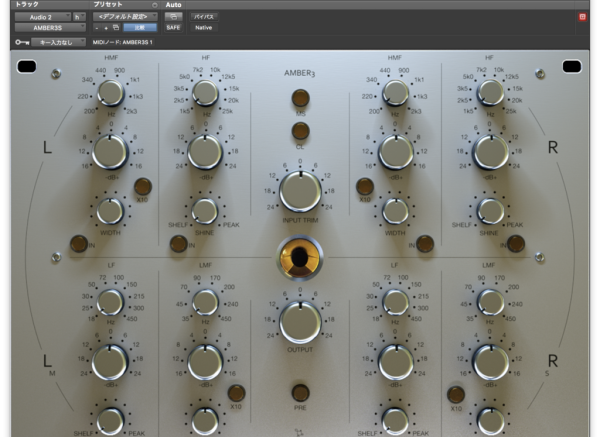Click the right LMF frequency Hz knob

click(x=490, y=302)
